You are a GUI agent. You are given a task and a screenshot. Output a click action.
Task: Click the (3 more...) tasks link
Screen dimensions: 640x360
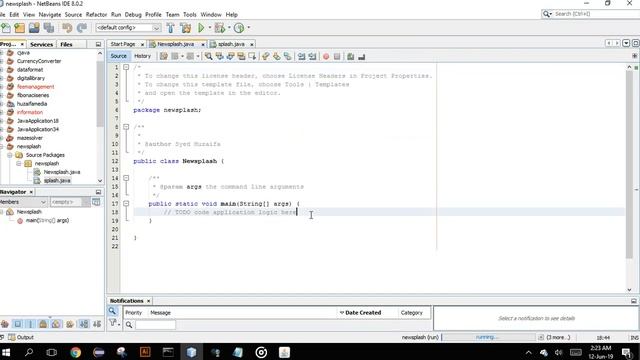(x=558, y=337)
